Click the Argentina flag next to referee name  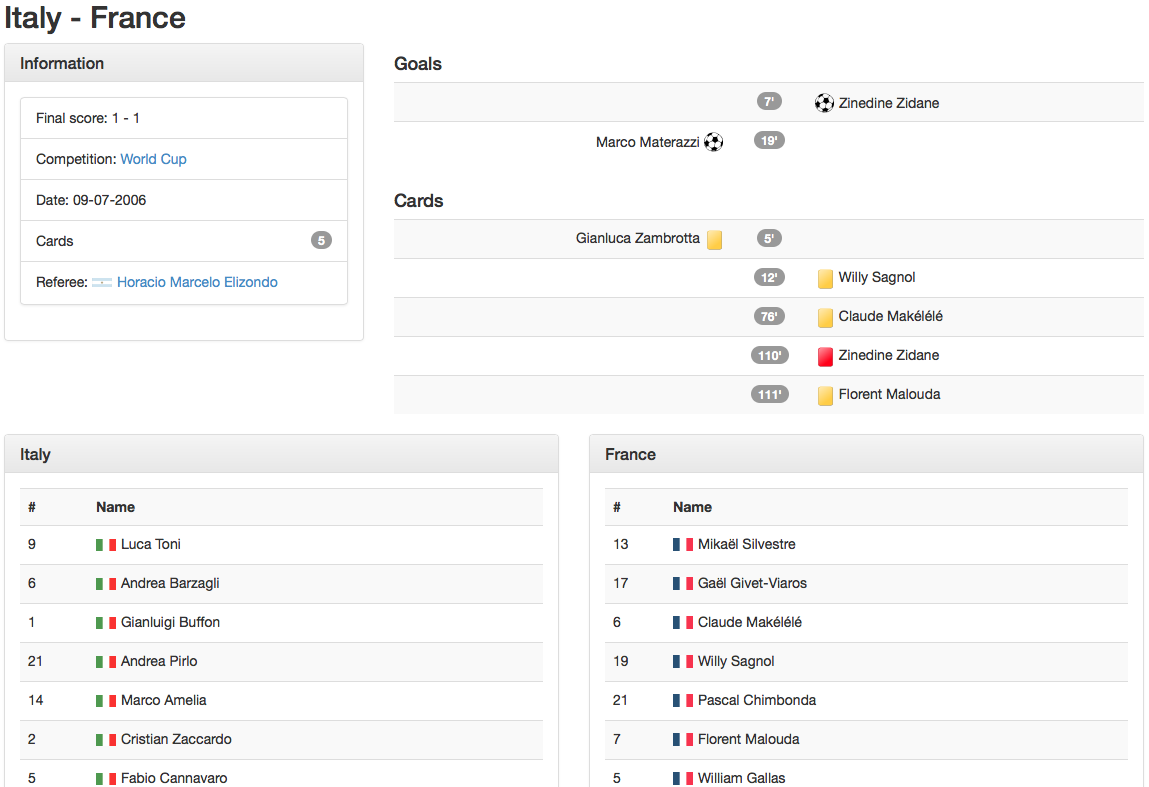click(102, 283)
